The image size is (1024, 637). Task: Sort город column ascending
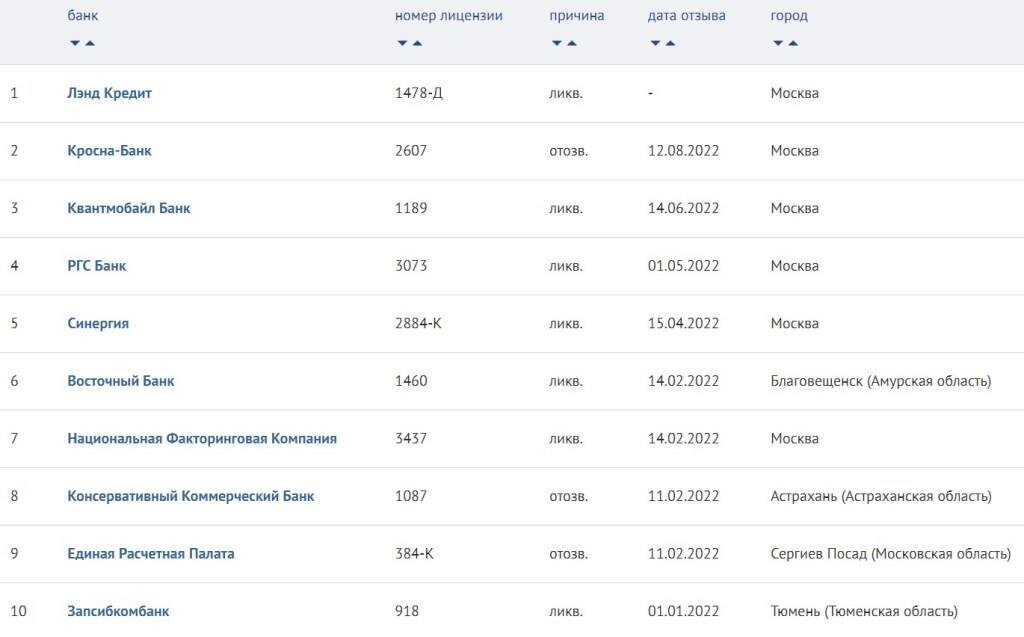click(x=793, y=43)
